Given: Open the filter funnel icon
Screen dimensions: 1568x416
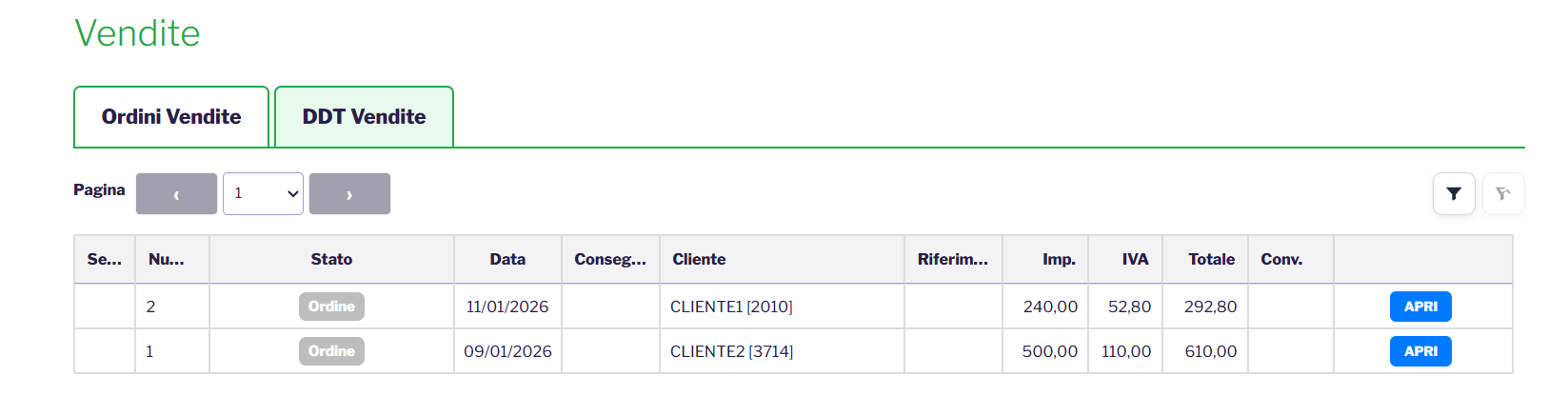Looking at the screenshot, I should coord(1454,194).
